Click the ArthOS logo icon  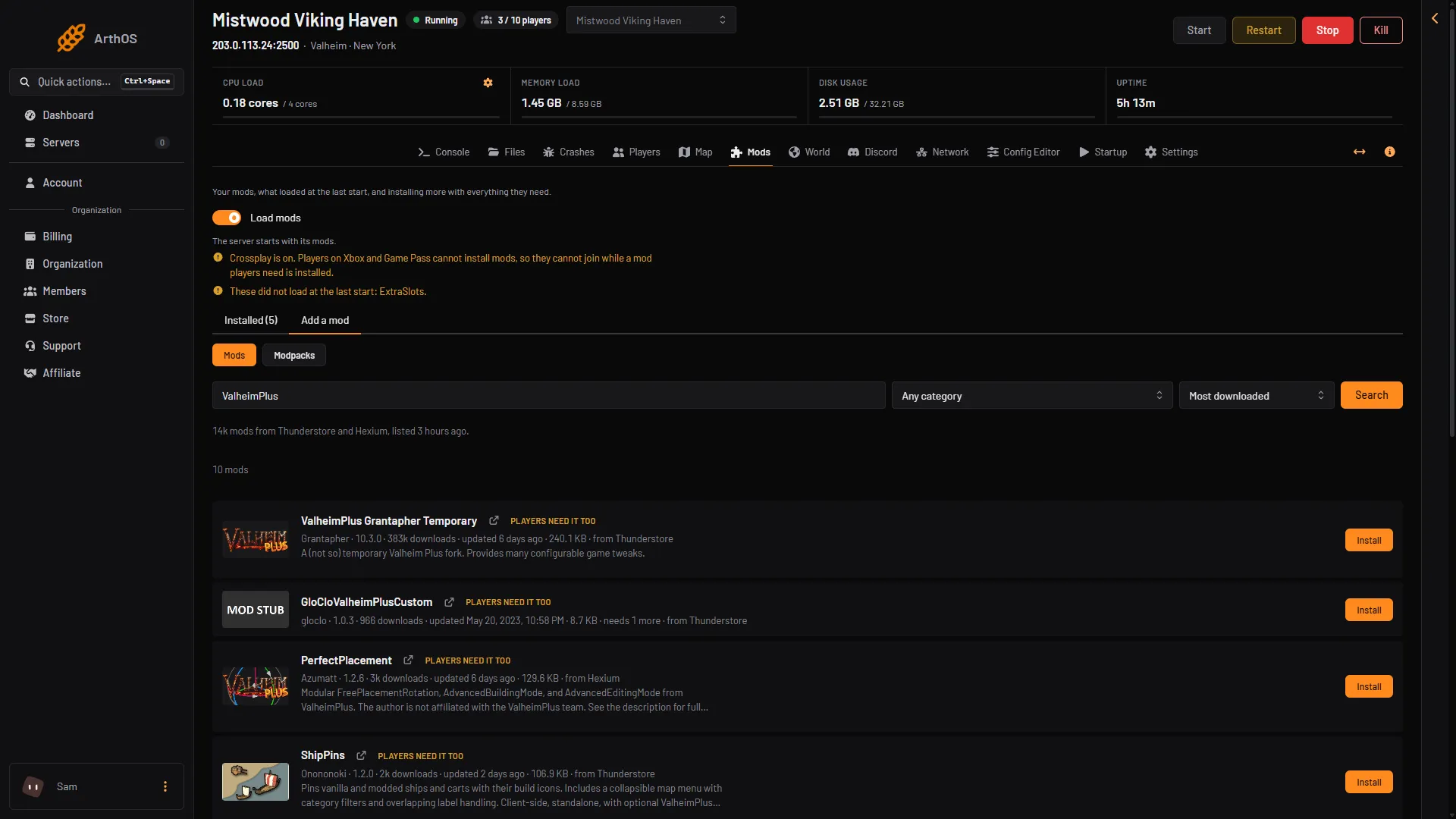71,38
